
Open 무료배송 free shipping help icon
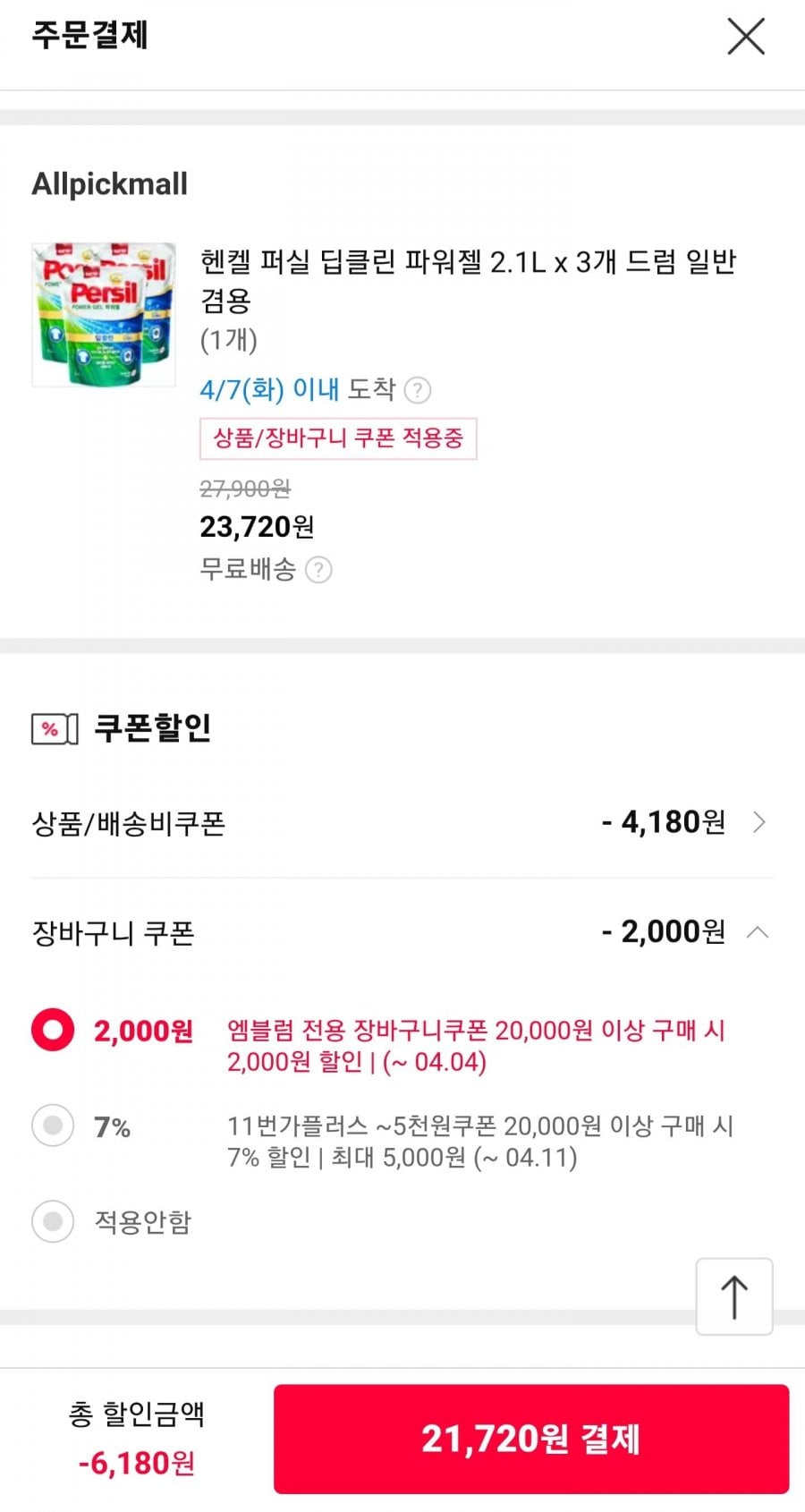pyautogui.click(x=318, y=570)
